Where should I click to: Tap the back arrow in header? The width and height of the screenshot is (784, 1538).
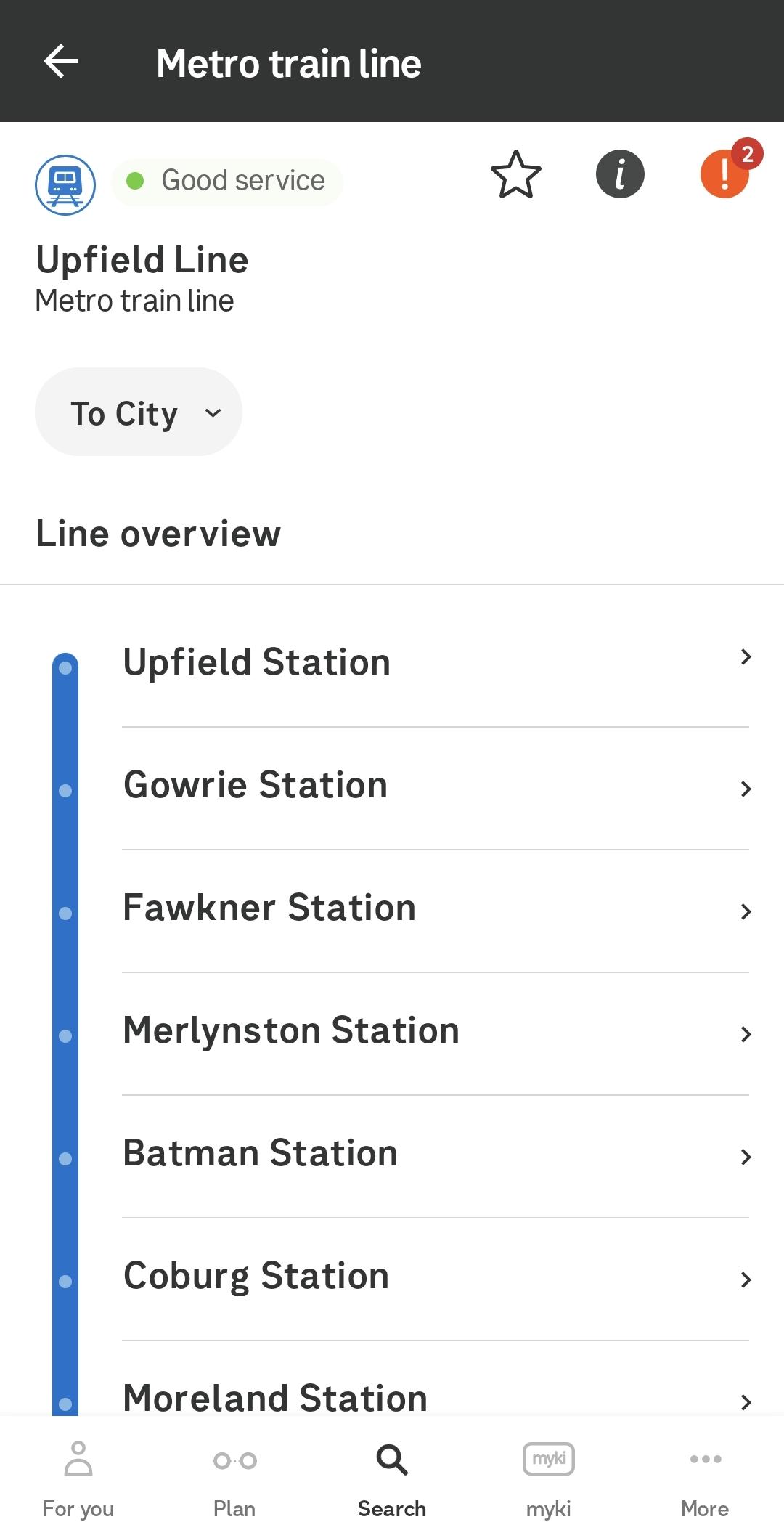click(61, 61)
